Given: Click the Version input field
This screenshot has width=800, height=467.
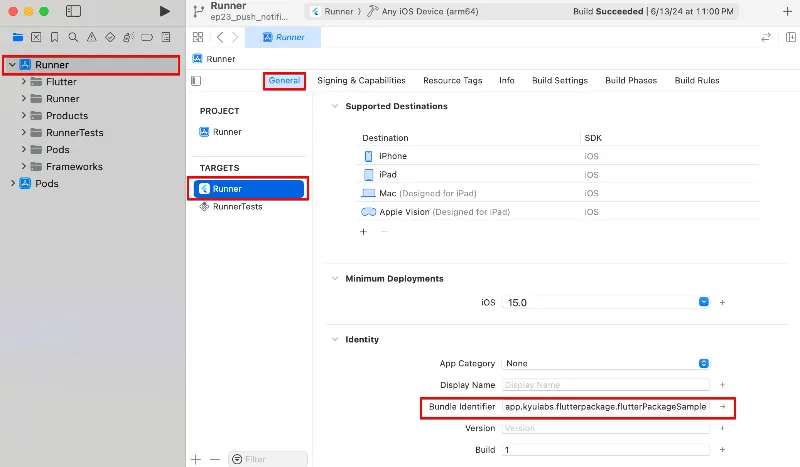Looking at the screenshot, I should [606, 428].
